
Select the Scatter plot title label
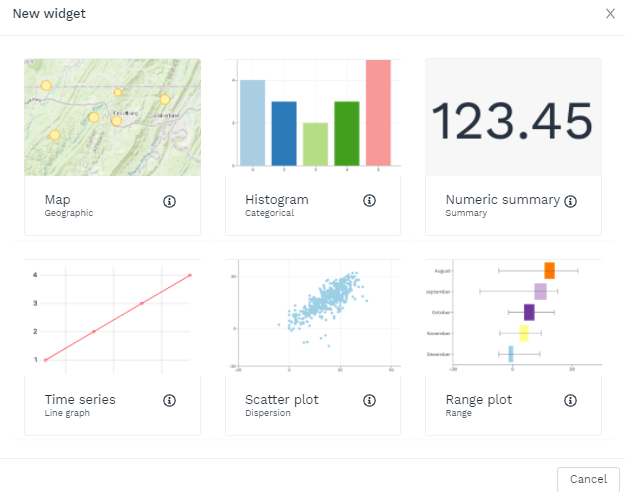[x=282, y=399]
